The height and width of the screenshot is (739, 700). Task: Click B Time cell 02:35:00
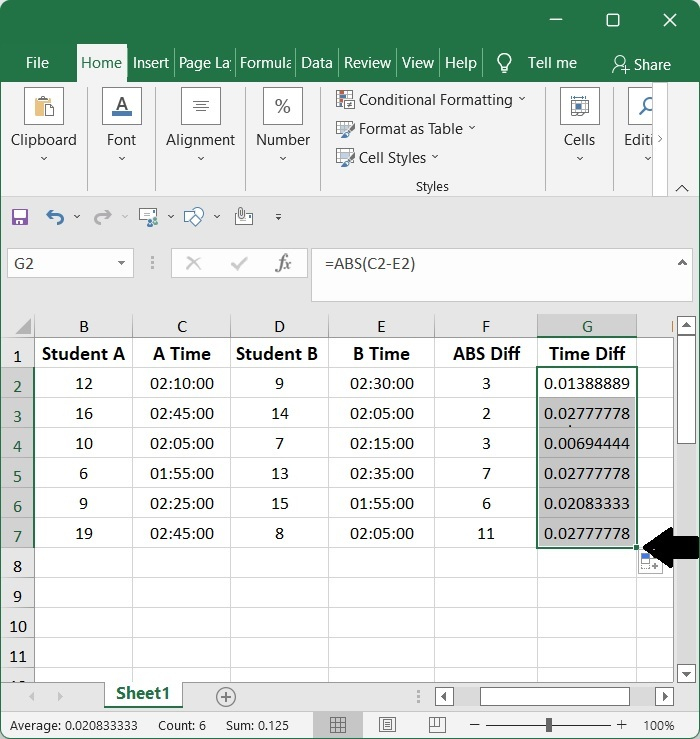point(381,473)
